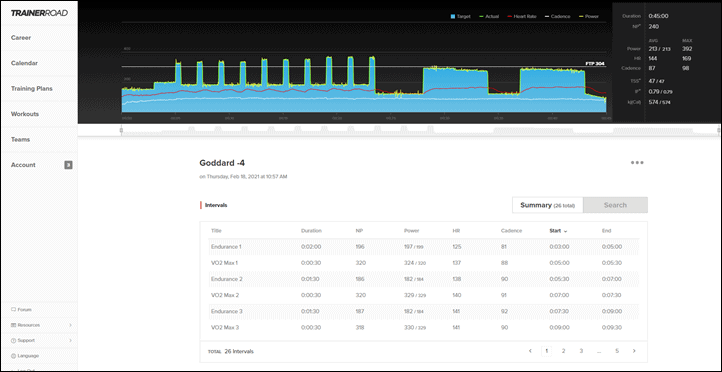Sort intervals by End column
Image resolution: width=722 pixels, height=372 pixels.
click(606, 231)
